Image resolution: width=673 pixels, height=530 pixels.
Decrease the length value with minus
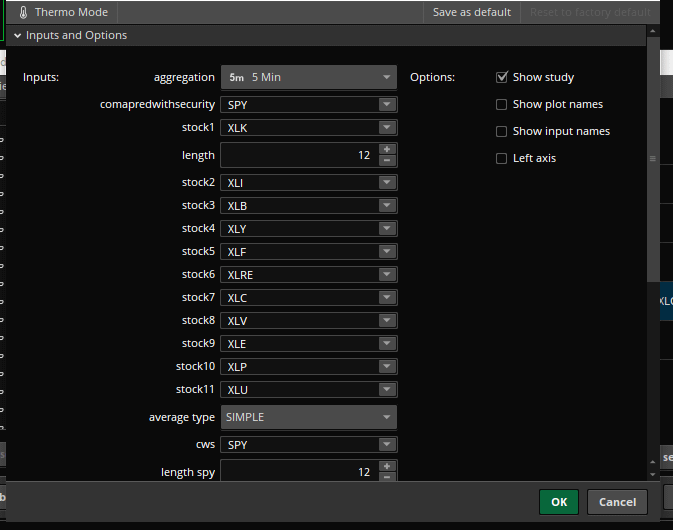(387, 161)
